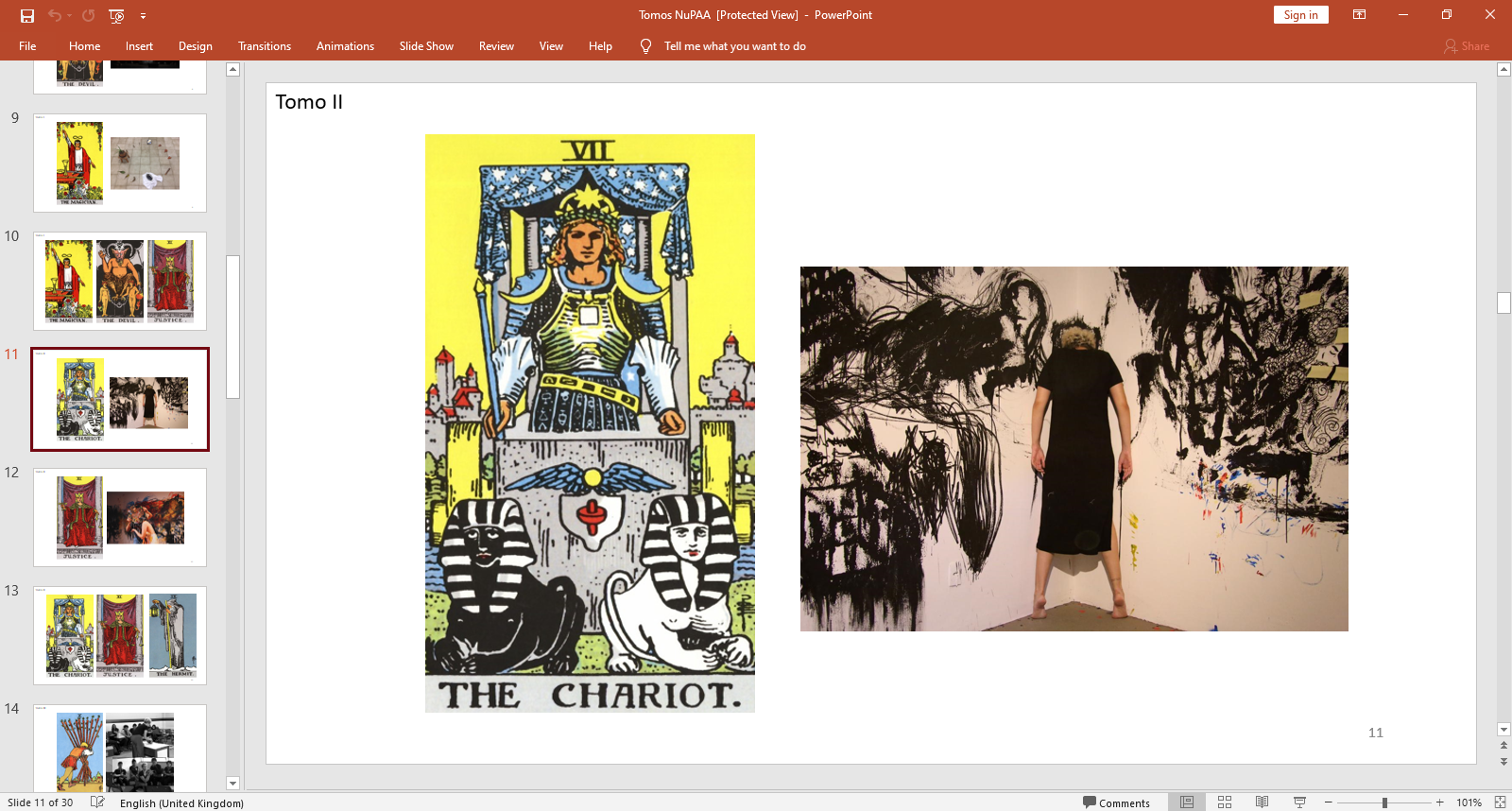Screen dimensions: 1512x811
Task: Click the zoom slider handle
Action: pos(1384,802)
